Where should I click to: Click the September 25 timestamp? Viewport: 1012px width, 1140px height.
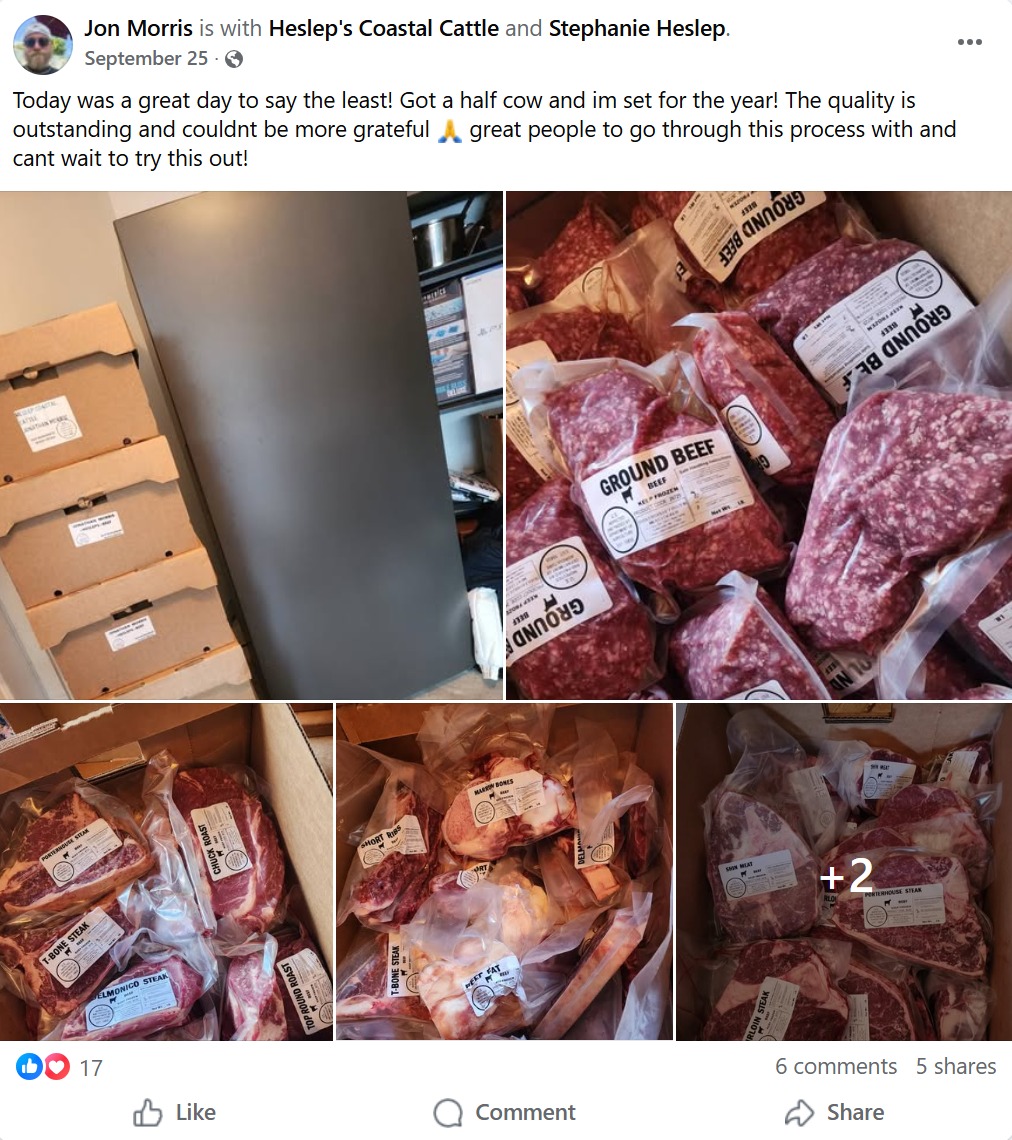point(146,58)
